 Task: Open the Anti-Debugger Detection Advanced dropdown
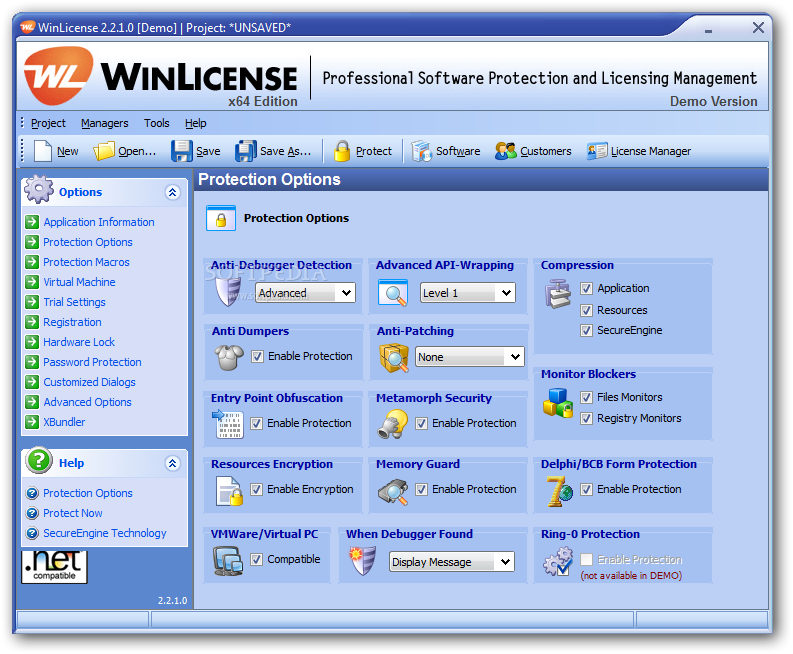coord(305,293)
